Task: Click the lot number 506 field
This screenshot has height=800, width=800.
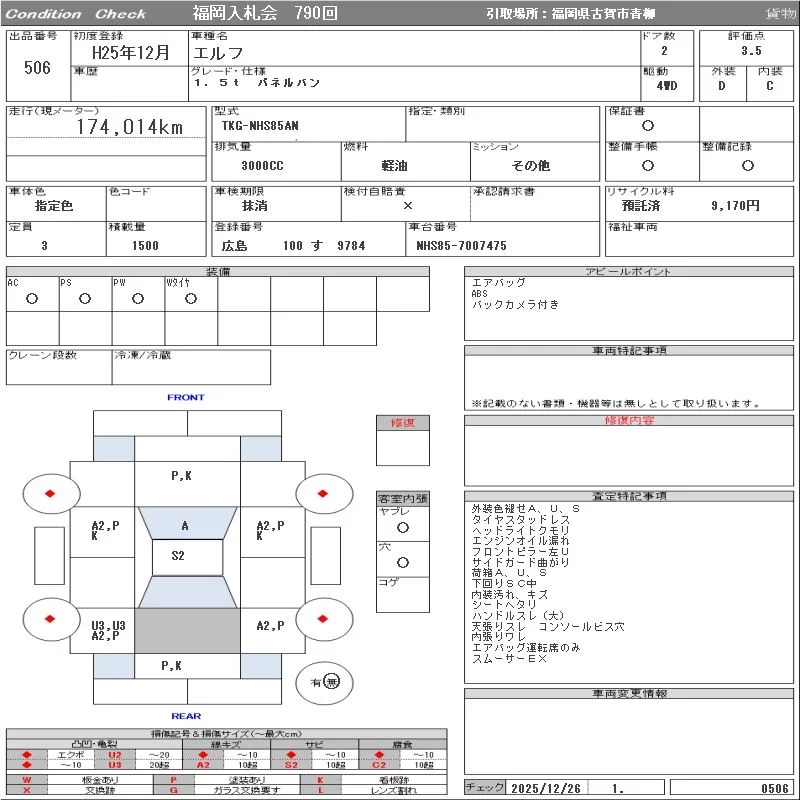Action: [x=37, y=68]
